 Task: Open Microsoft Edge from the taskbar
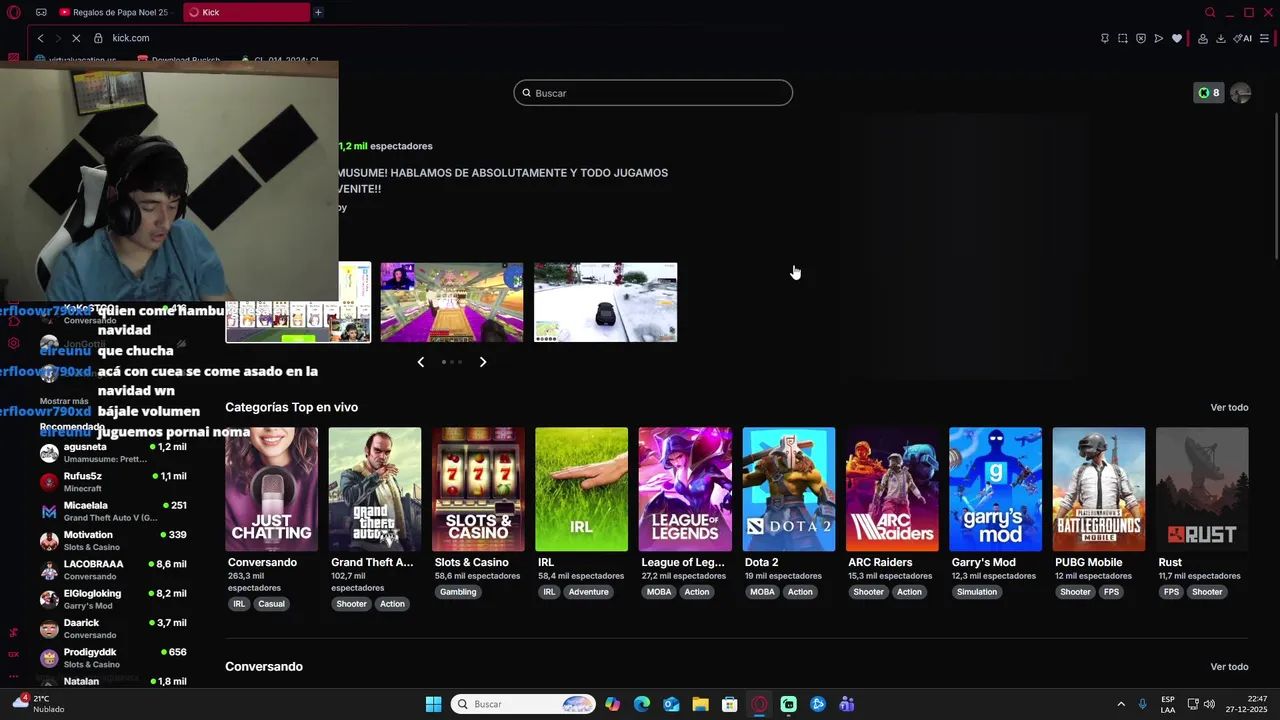tap(641, 704)
